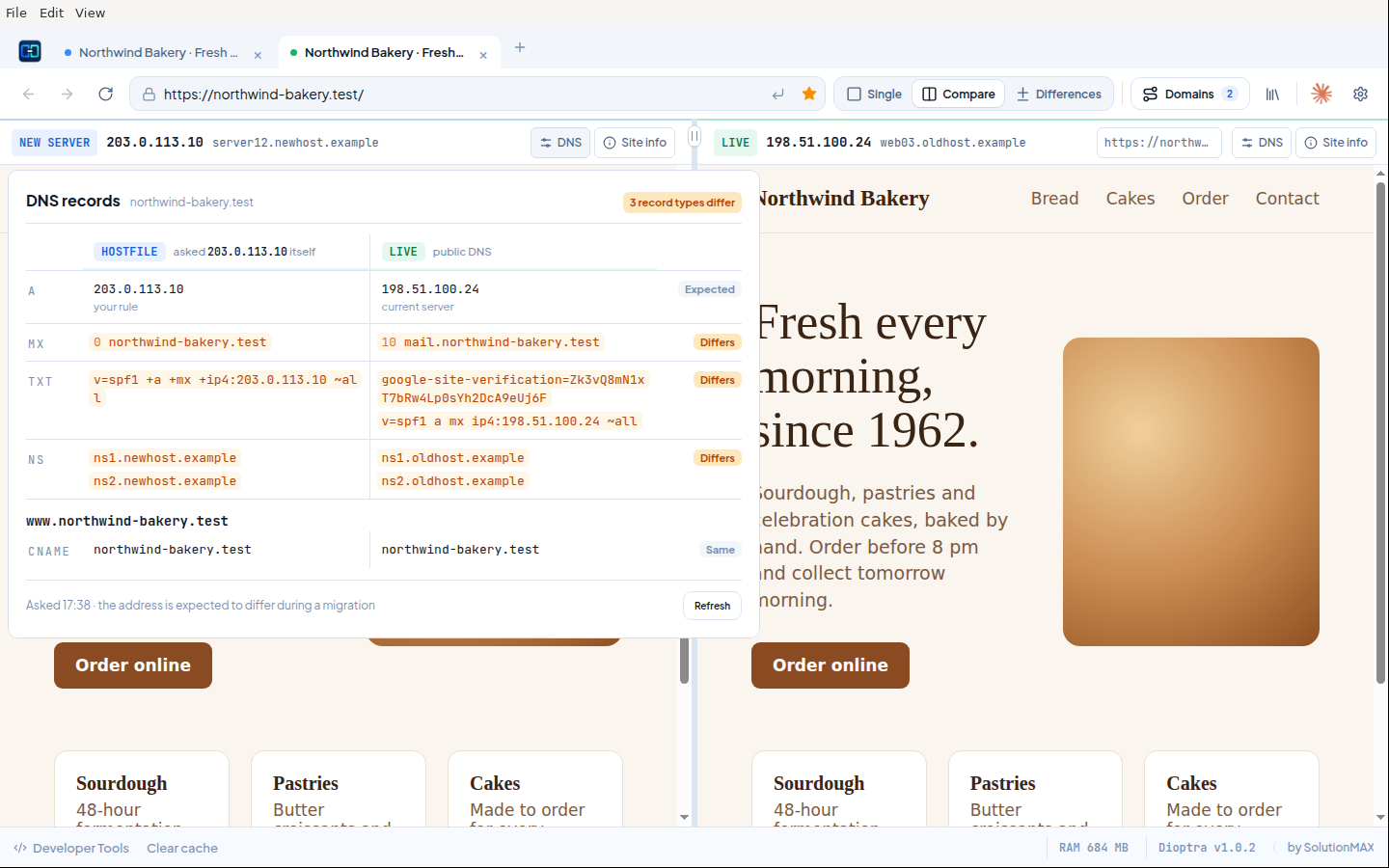Screen dimensions: 1389x868
Task: Open Developer Tools in status bar
Action: pos(71,848)
